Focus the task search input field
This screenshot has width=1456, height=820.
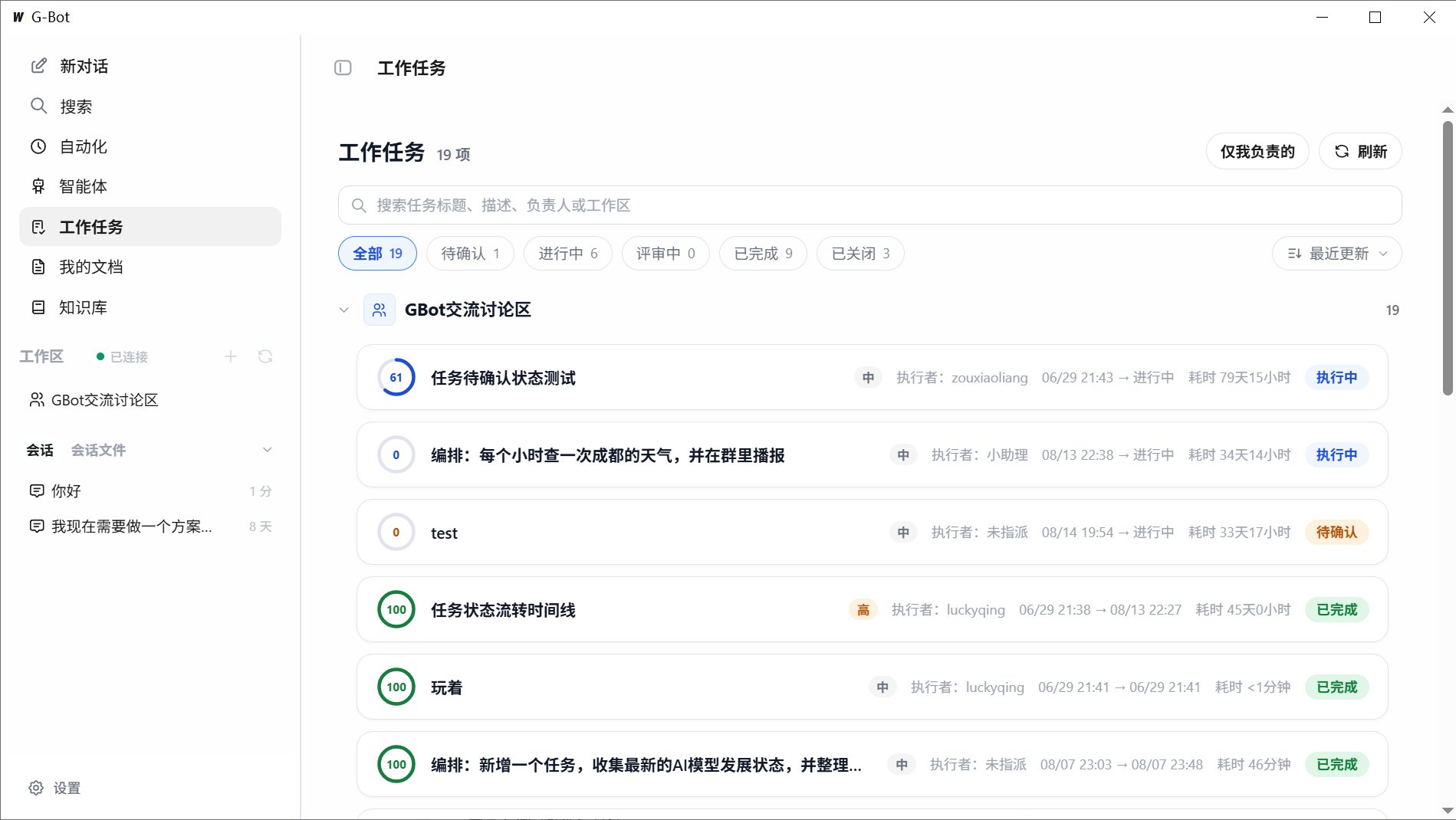[x=869, y=205]
